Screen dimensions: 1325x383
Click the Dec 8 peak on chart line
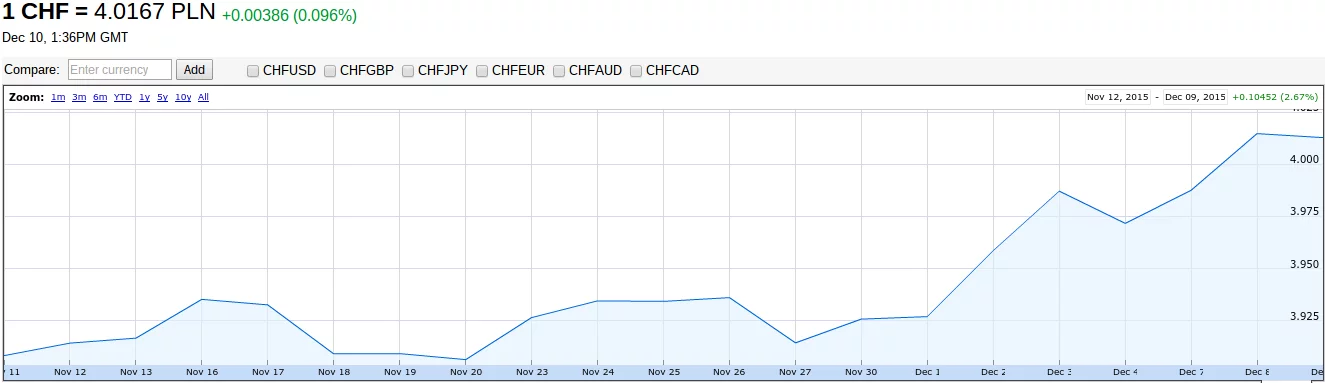point(1257,133)
